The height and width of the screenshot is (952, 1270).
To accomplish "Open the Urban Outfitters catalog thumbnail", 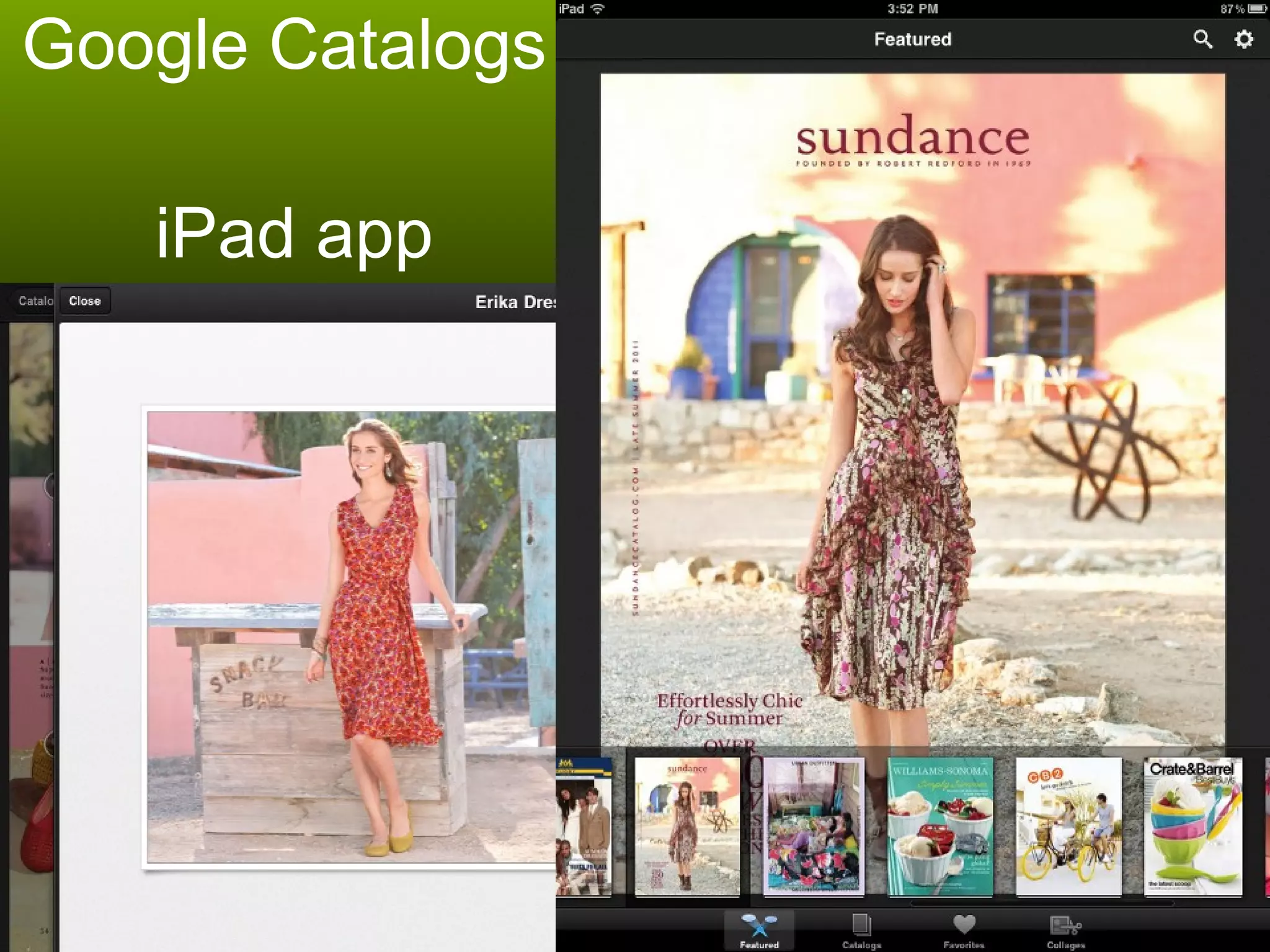I will (814, 826).
